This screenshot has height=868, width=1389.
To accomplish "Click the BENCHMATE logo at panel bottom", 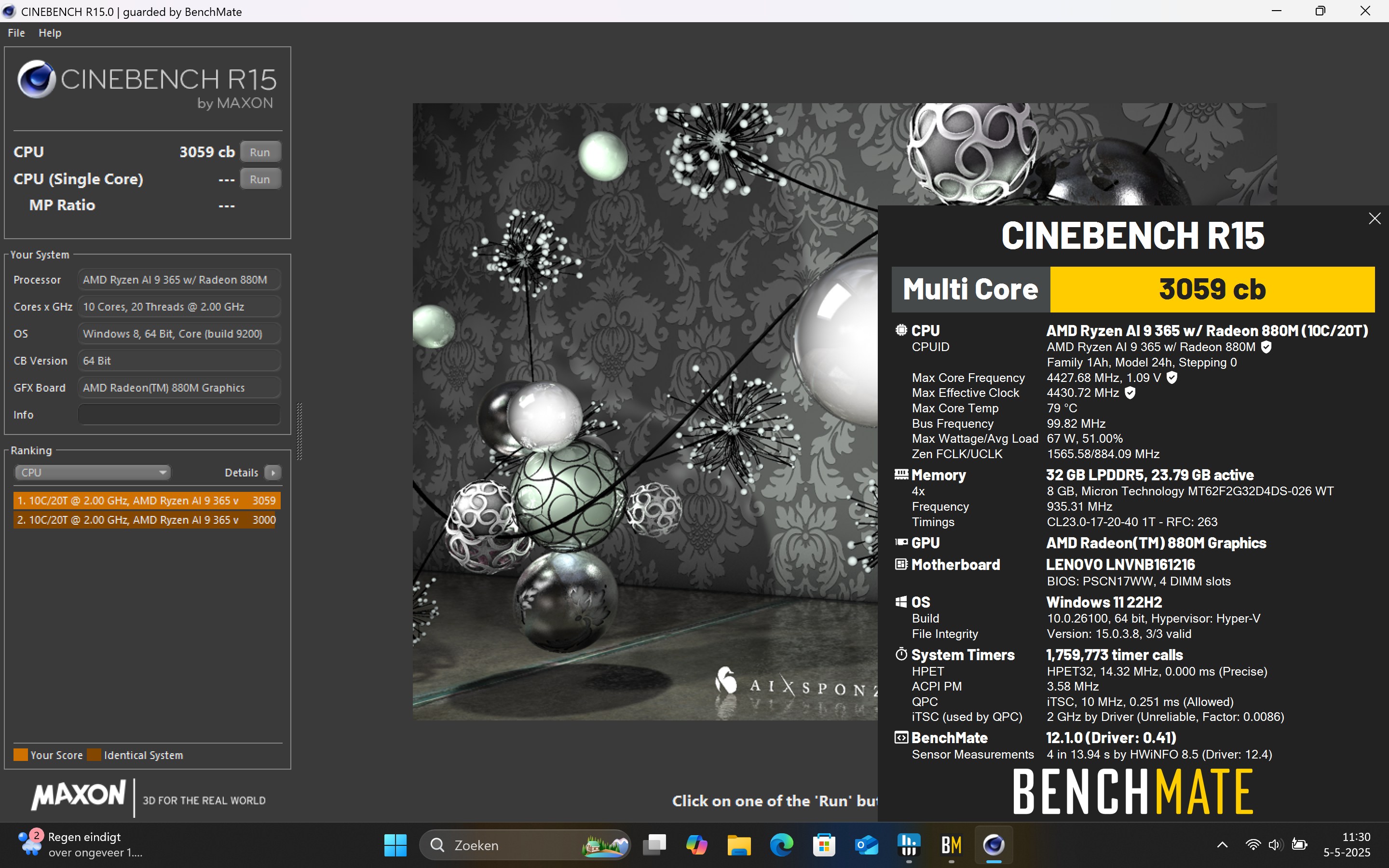I will coord(1132,792).
